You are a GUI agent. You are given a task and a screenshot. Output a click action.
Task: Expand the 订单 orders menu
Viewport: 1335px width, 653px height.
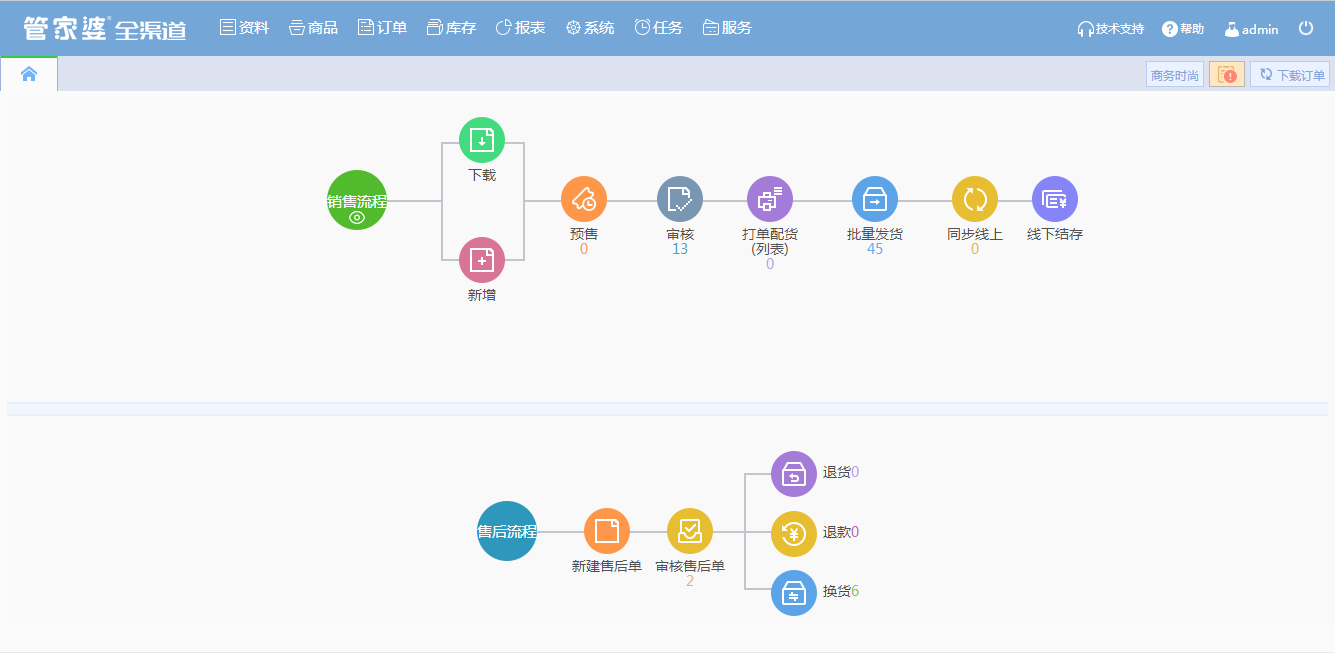pyautogui.click(x=382, y=28)
